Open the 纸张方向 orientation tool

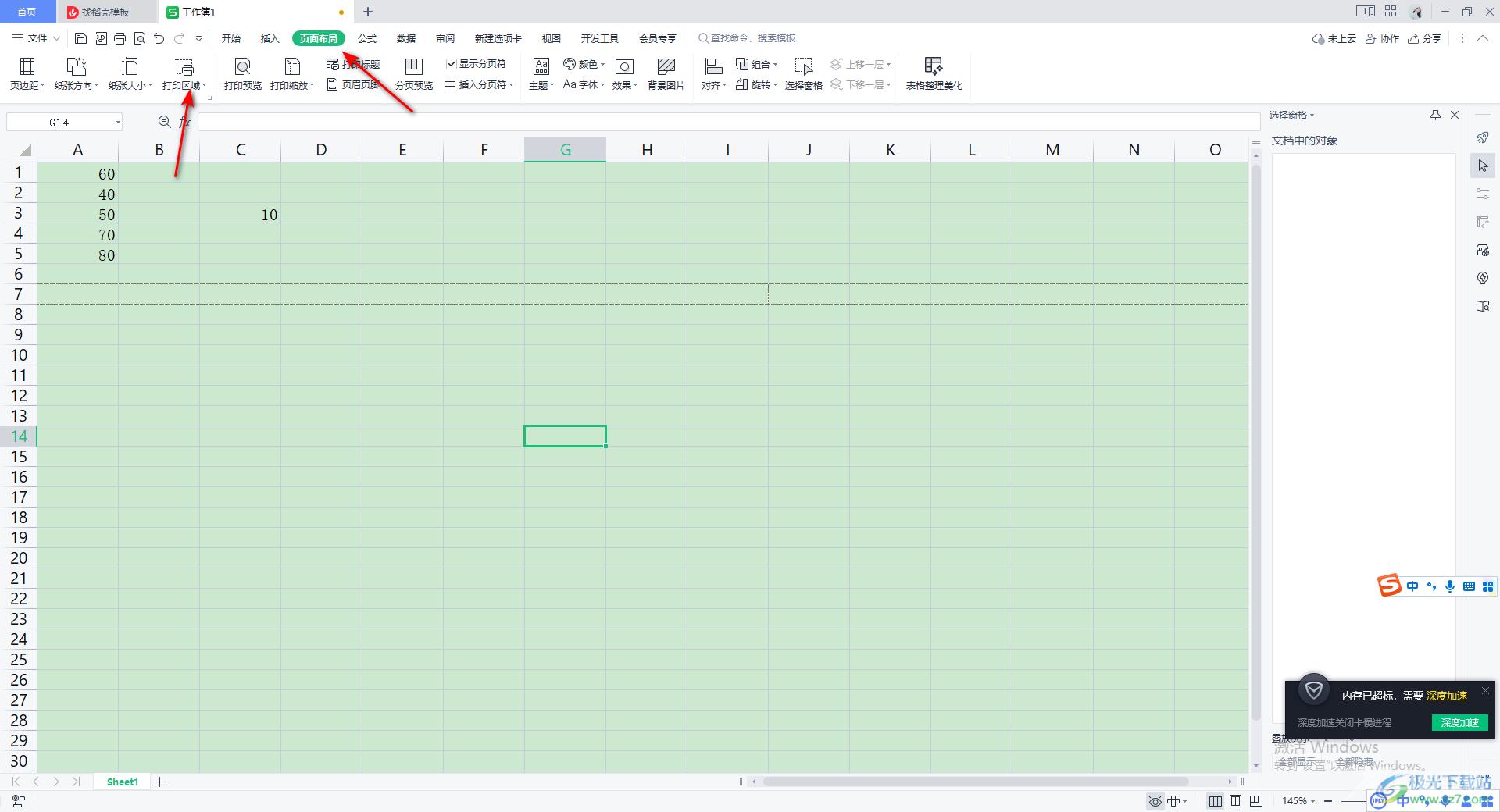pyautogui.click(x=76, y=74)
